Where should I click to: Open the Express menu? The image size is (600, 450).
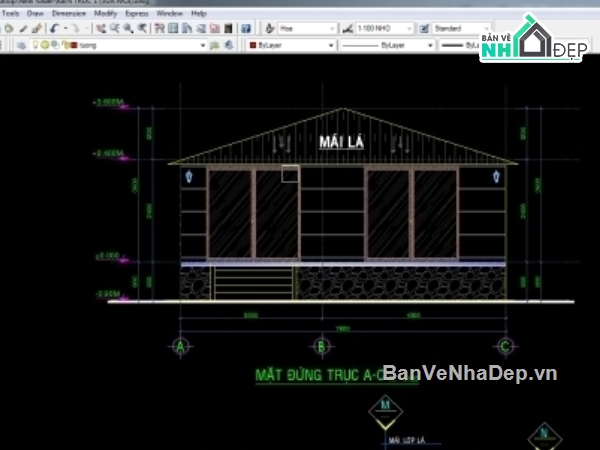(x=137, y=14)
